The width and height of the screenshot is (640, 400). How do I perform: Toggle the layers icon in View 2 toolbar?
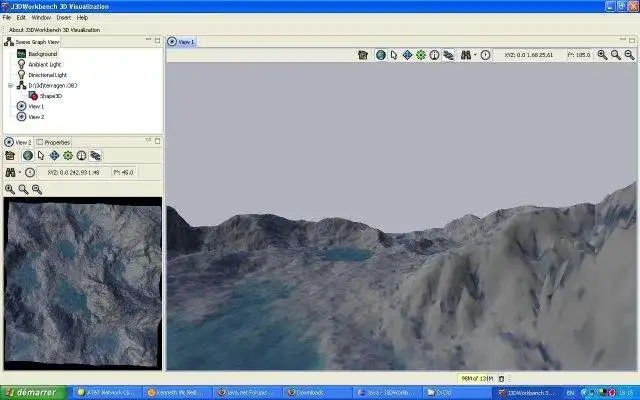point(96,156)
